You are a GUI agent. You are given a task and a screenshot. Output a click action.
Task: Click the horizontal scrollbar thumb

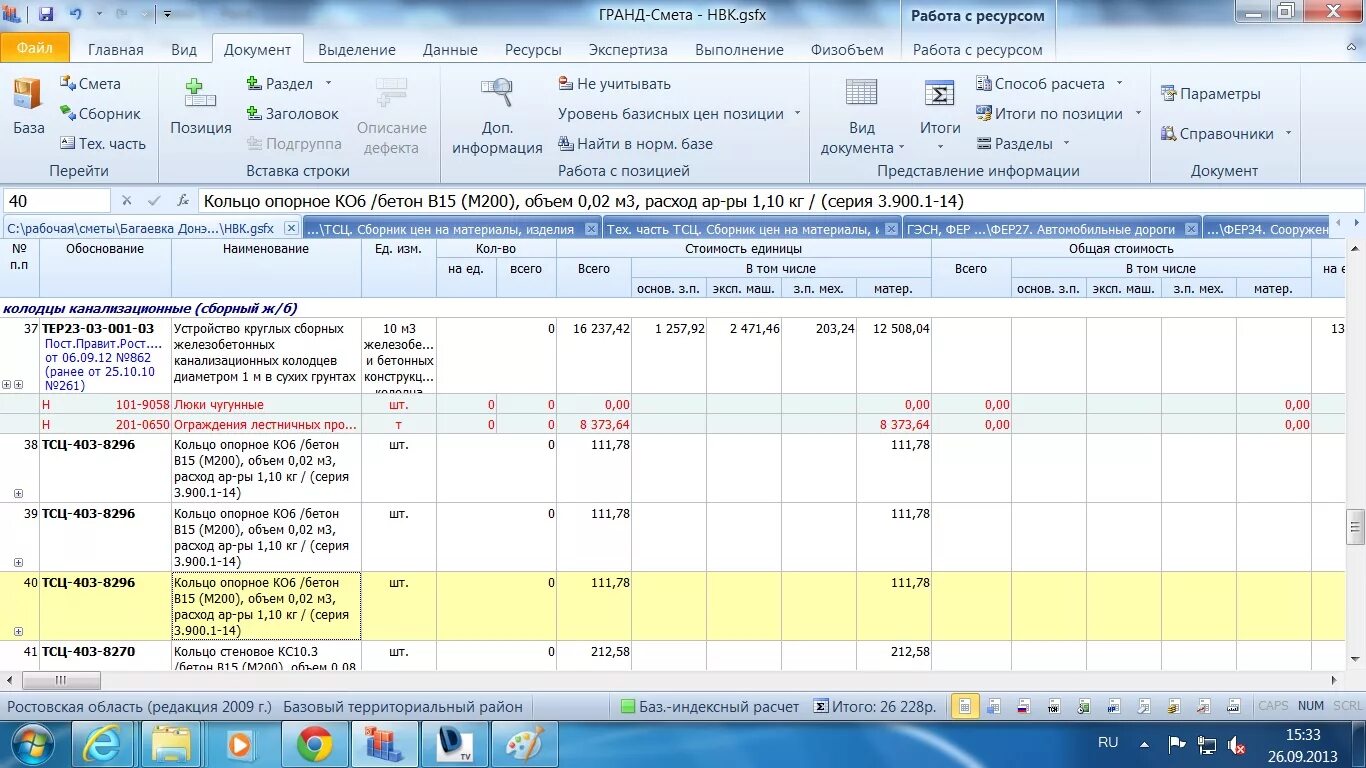point(61,680)
